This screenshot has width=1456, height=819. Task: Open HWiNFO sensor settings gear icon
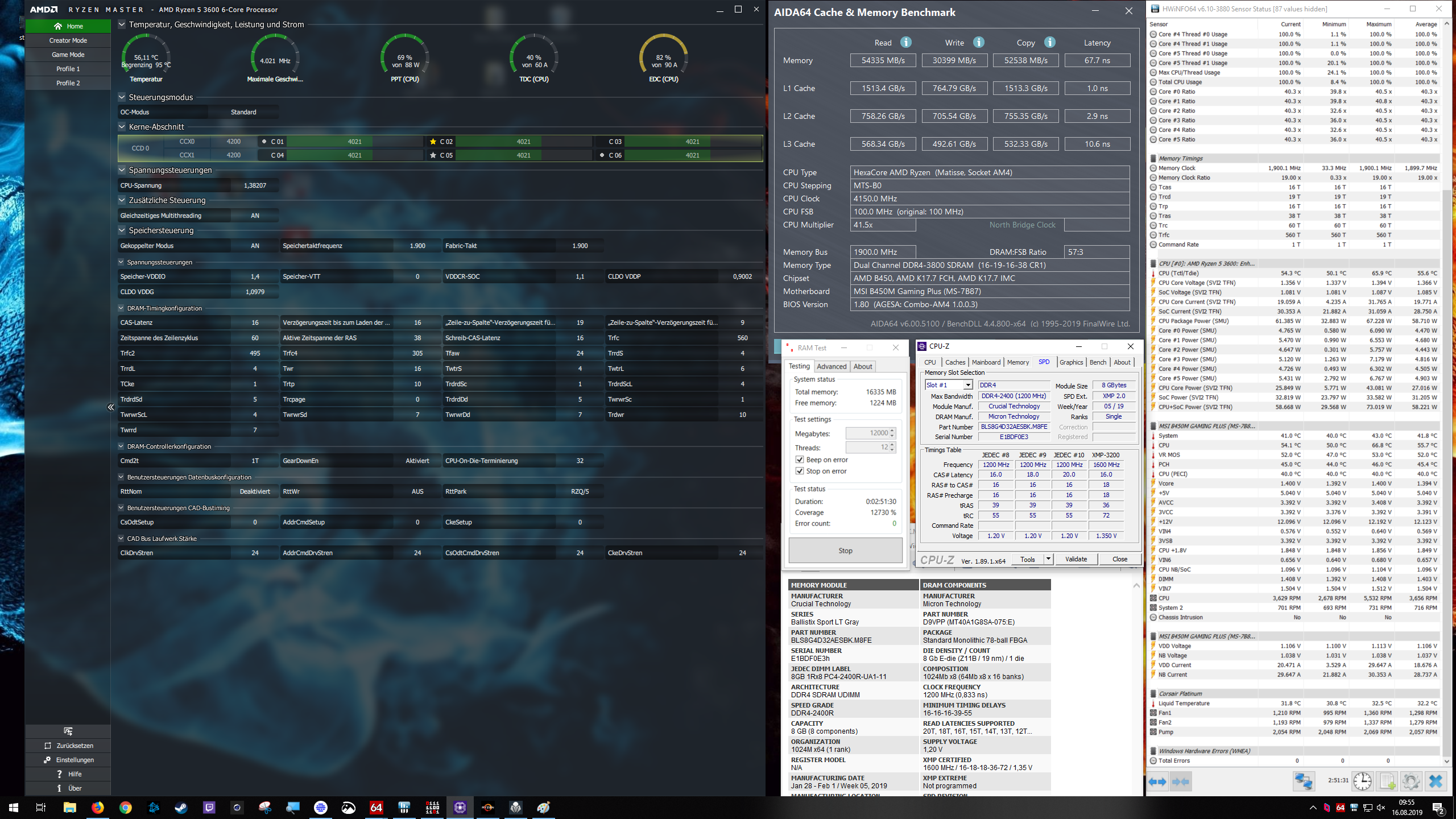pyautogui.click(x=1411, y=781)
